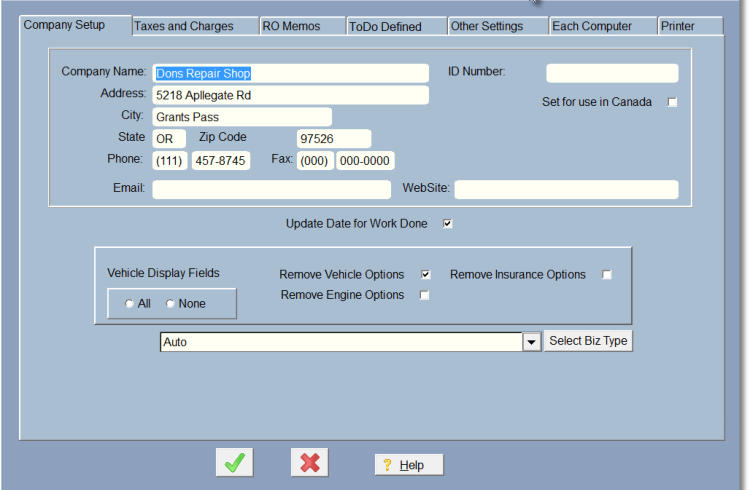
Task: Click the Company Name input field
Action: 290,73
